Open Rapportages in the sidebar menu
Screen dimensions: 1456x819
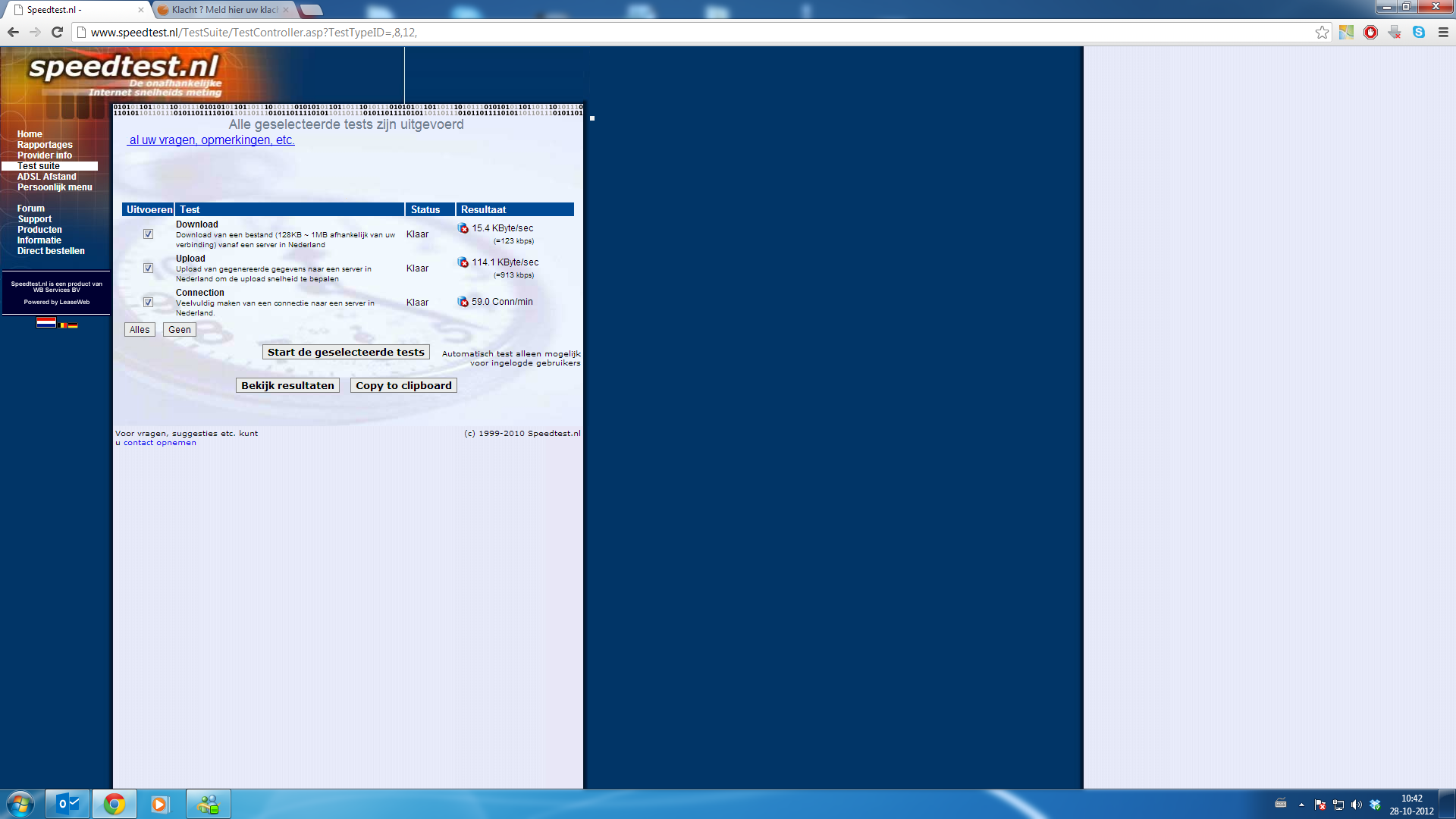click(x=45, y=145)
